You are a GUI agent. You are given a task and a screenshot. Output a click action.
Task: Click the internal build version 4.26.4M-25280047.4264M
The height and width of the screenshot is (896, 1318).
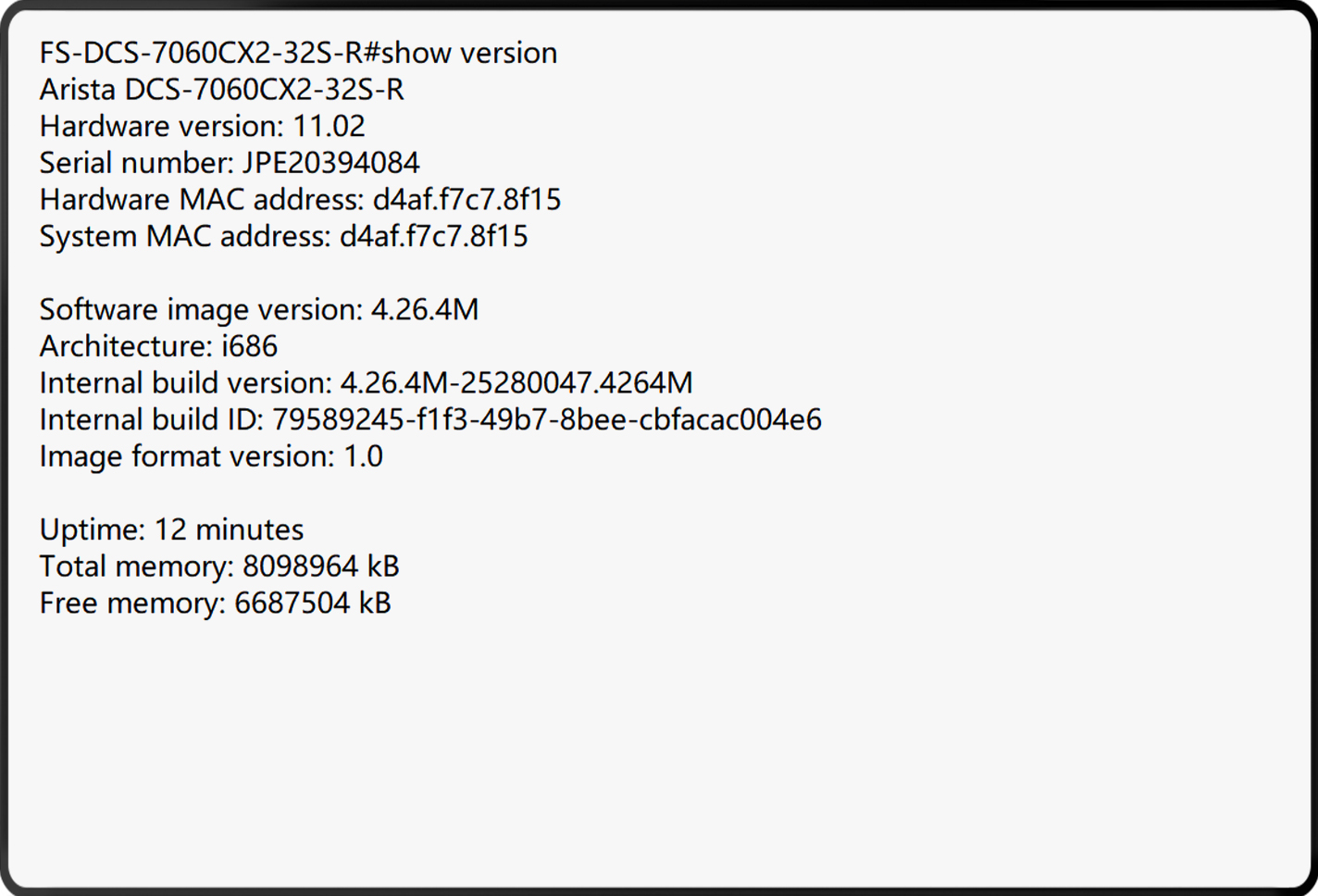(516, 383)
